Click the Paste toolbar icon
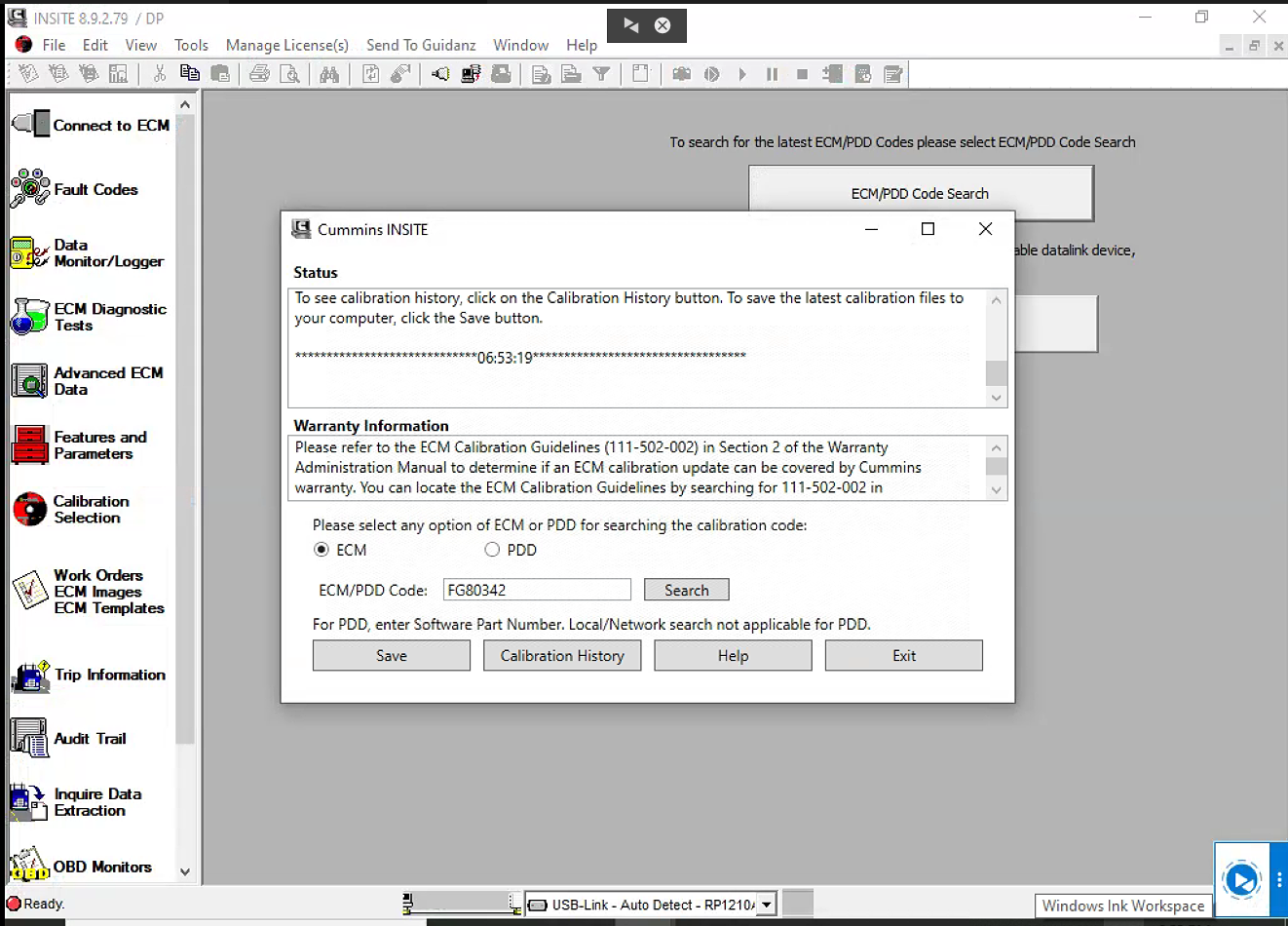 point(220,74)
